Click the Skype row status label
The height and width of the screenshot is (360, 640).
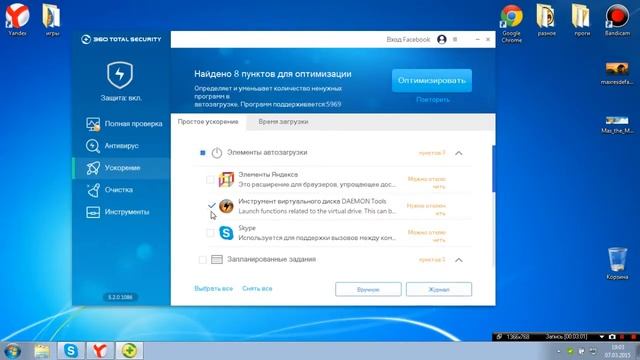[427, 236]
